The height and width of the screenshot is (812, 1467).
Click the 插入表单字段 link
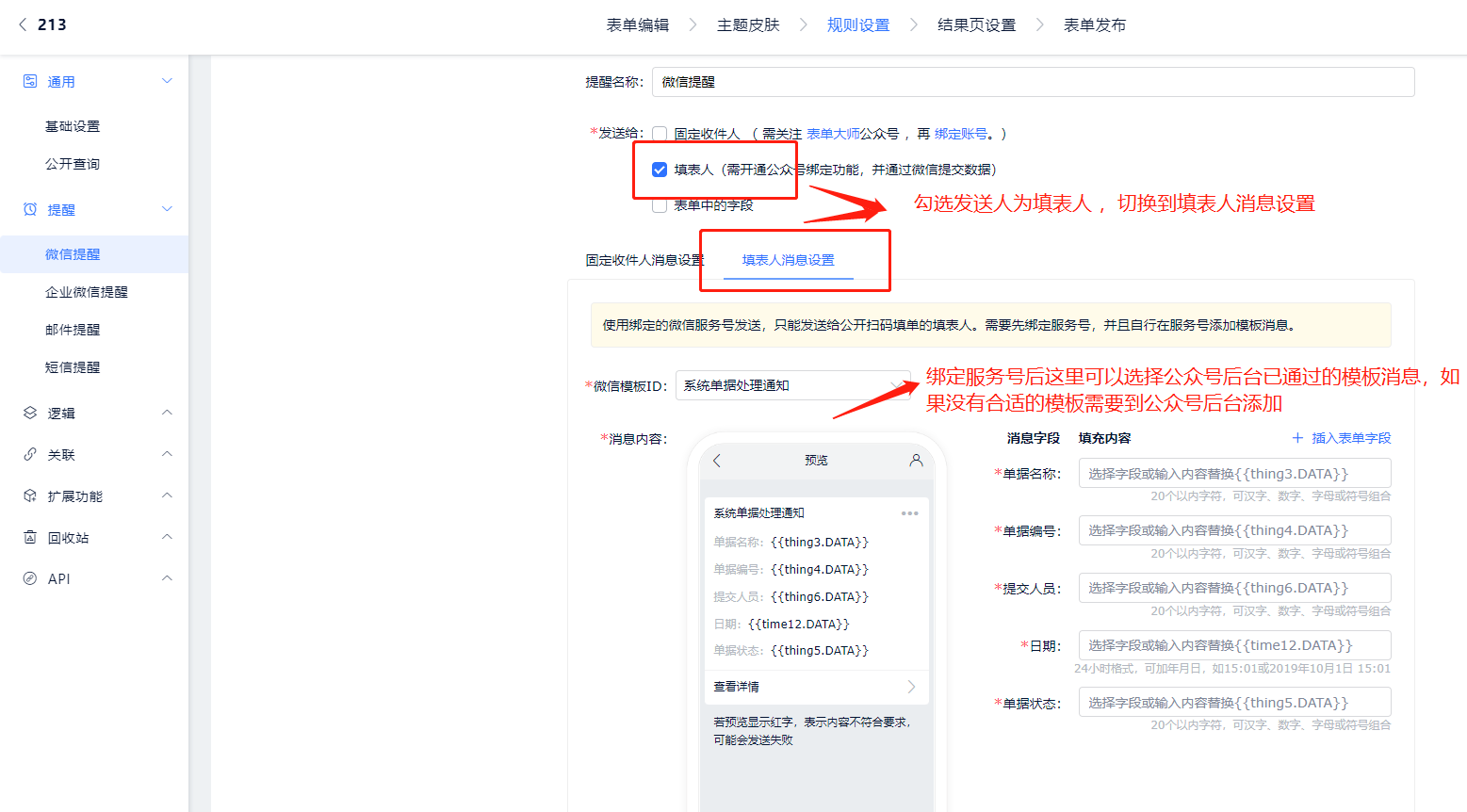(1342, 438)
